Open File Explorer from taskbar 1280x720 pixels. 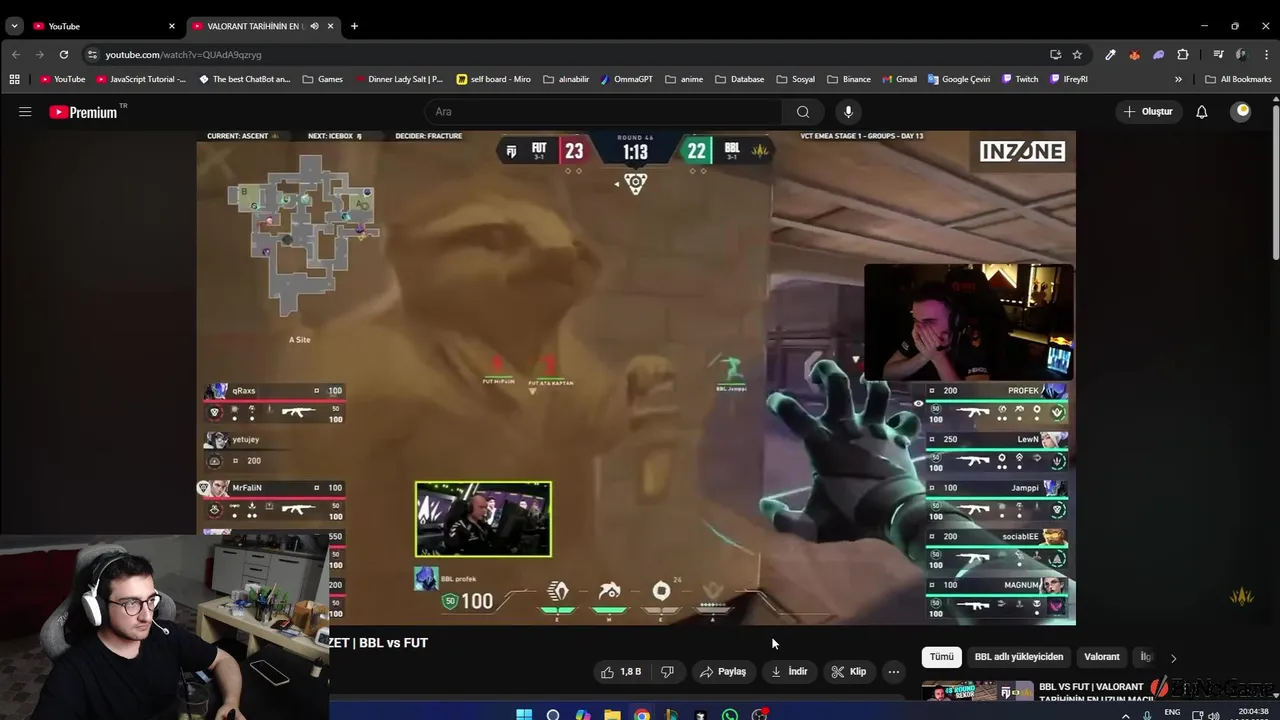click(x=612, y=715)
